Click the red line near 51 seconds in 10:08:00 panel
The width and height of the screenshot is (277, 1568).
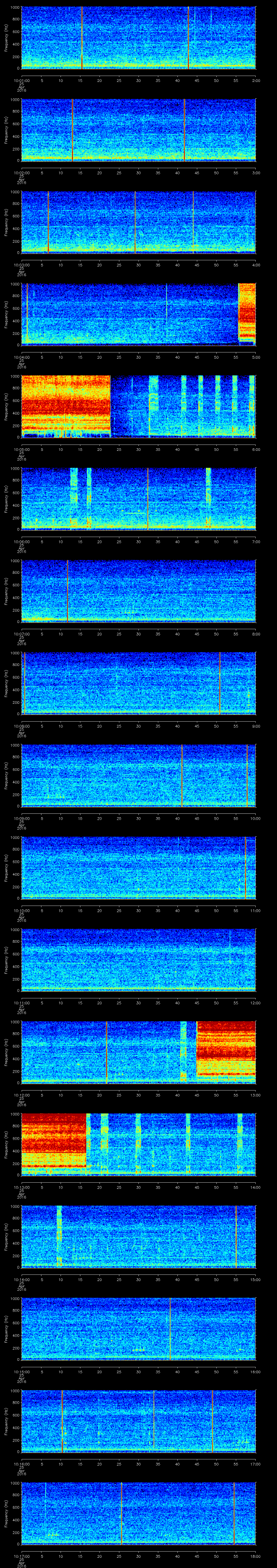pos(219,683)
